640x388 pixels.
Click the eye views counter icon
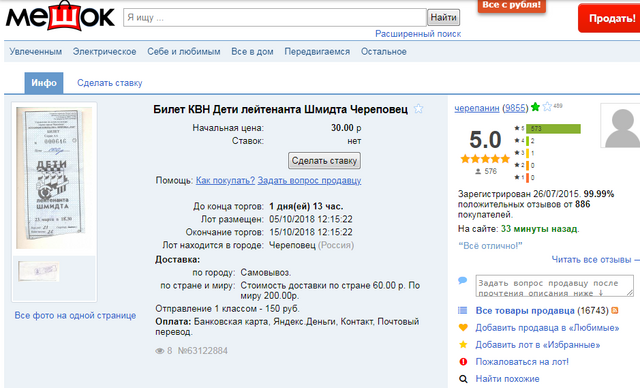(x=159, y=351)
